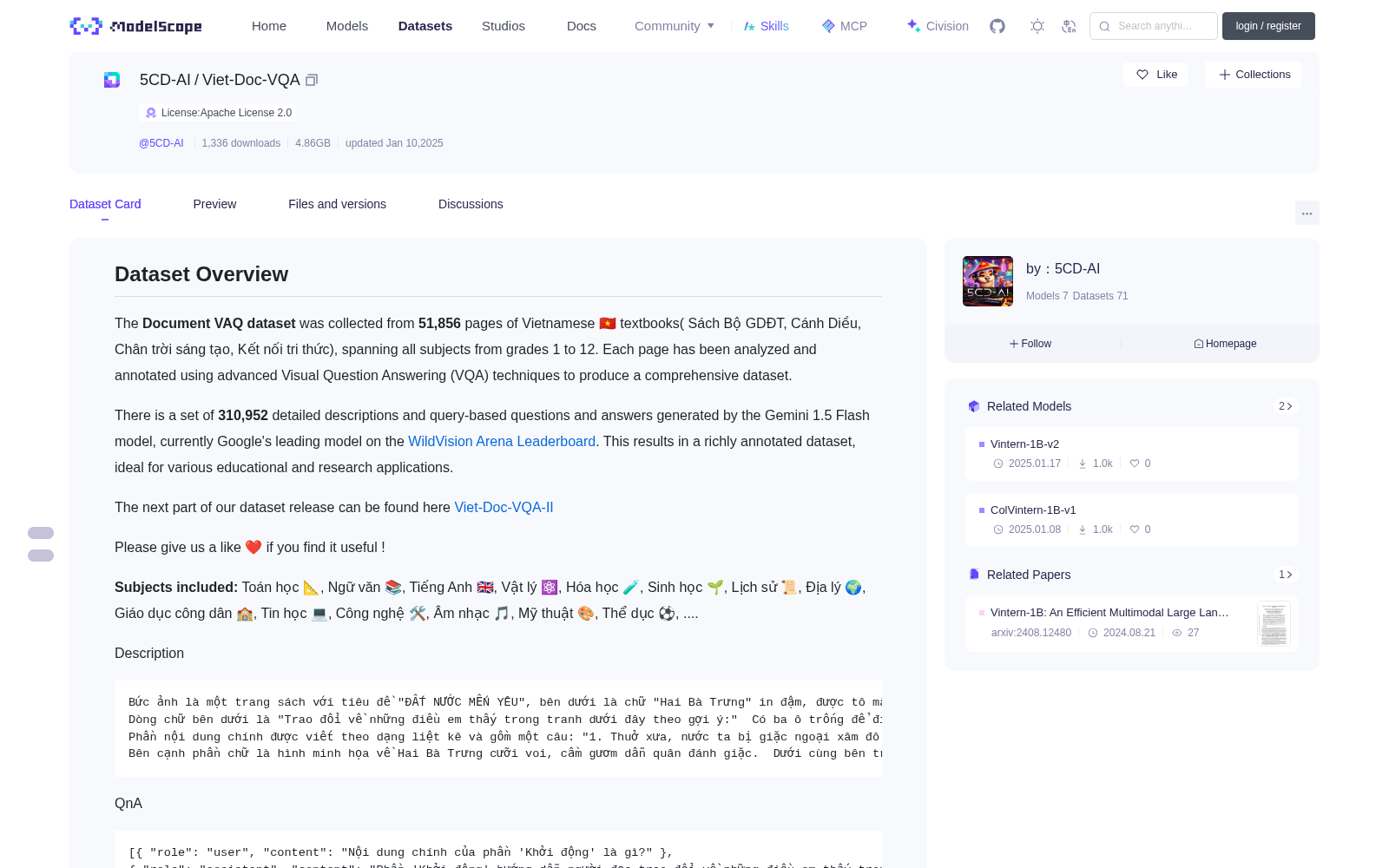The height and width of the screenshot is (868, 1389).
Task: Click the "Models 7" count text
Action: (x=1047, y=296)
